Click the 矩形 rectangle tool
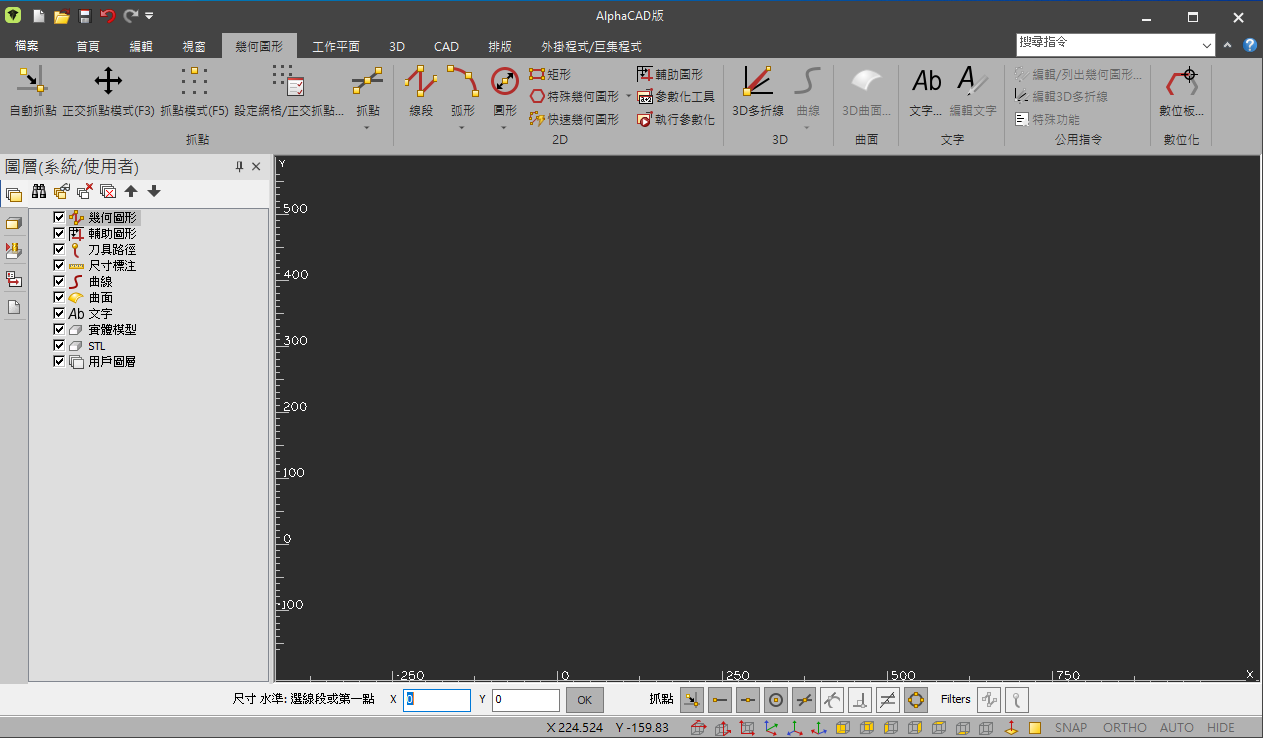Viewport: 1263px width, 738px height. coord(549,74)
